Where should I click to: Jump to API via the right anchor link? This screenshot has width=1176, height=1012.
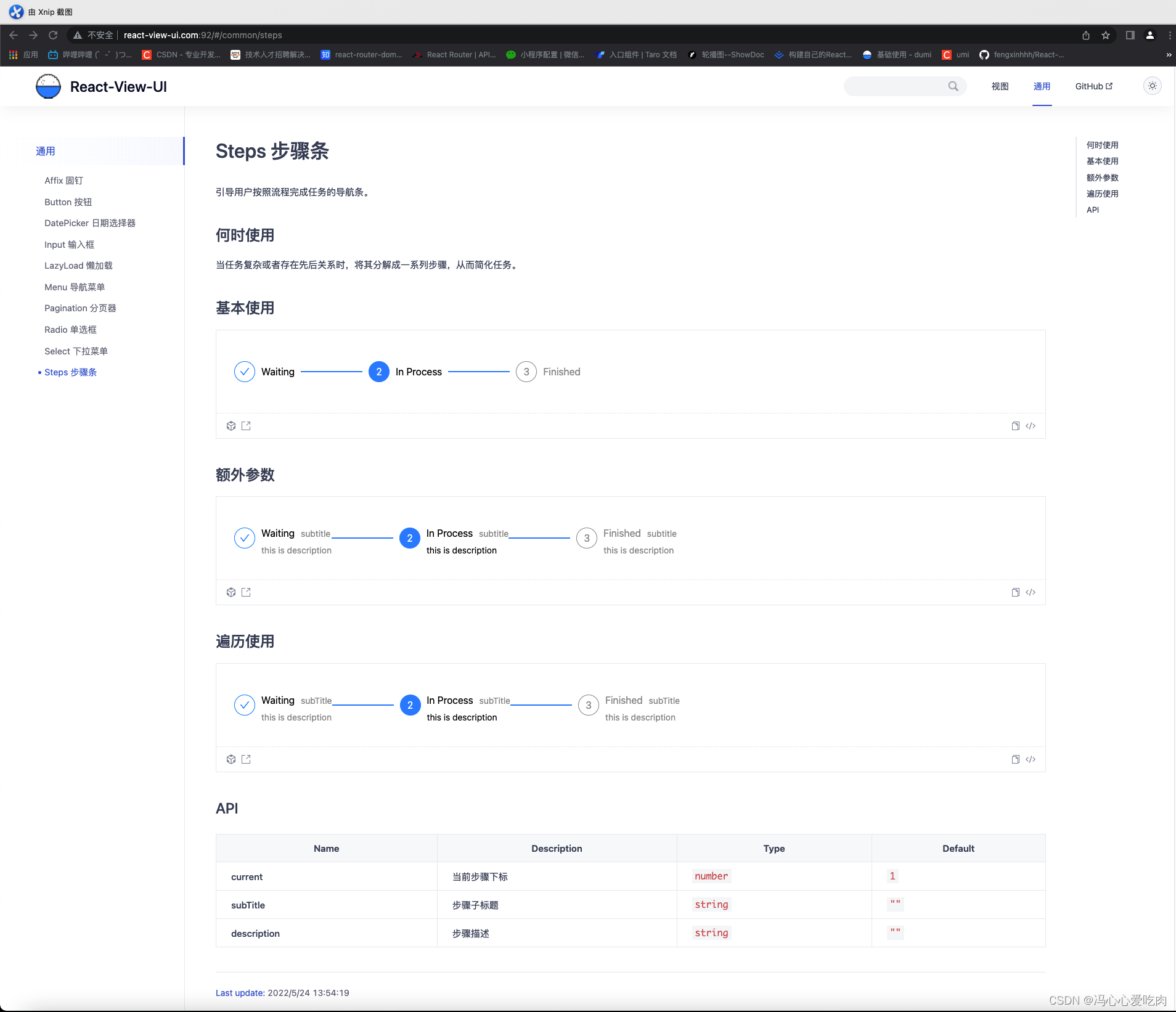[x=1093, y=210]
